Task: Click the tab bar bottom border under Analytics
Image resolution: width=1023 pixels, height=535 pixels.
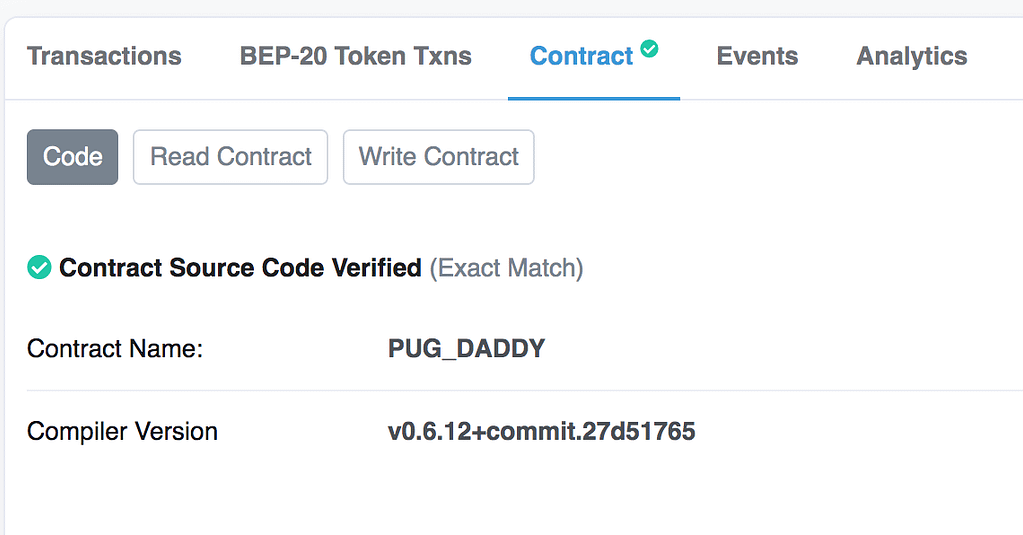Action: tap(911, 99)
